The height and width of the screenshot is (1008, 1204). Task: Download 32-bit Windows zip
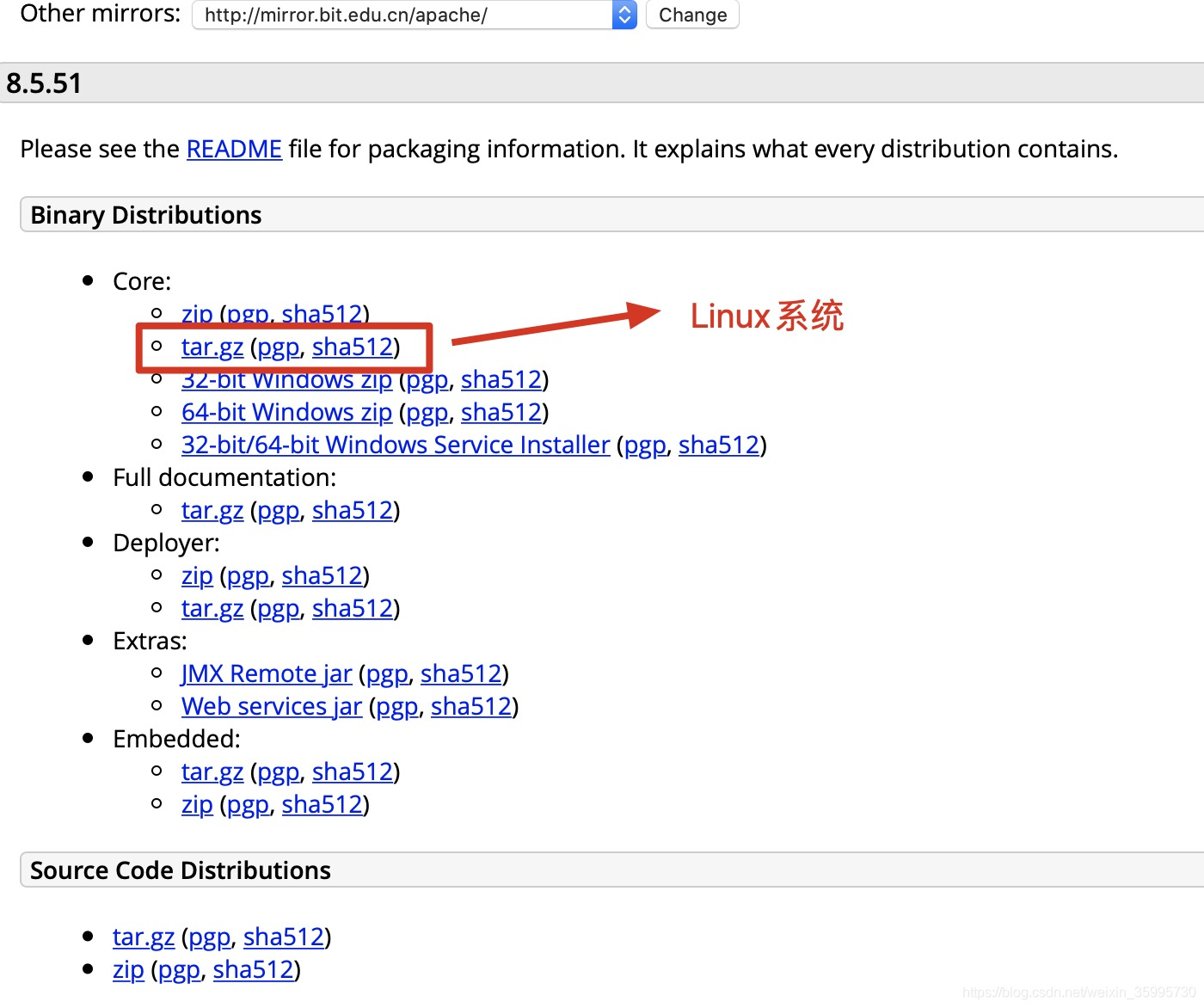[x=286, y=379]
